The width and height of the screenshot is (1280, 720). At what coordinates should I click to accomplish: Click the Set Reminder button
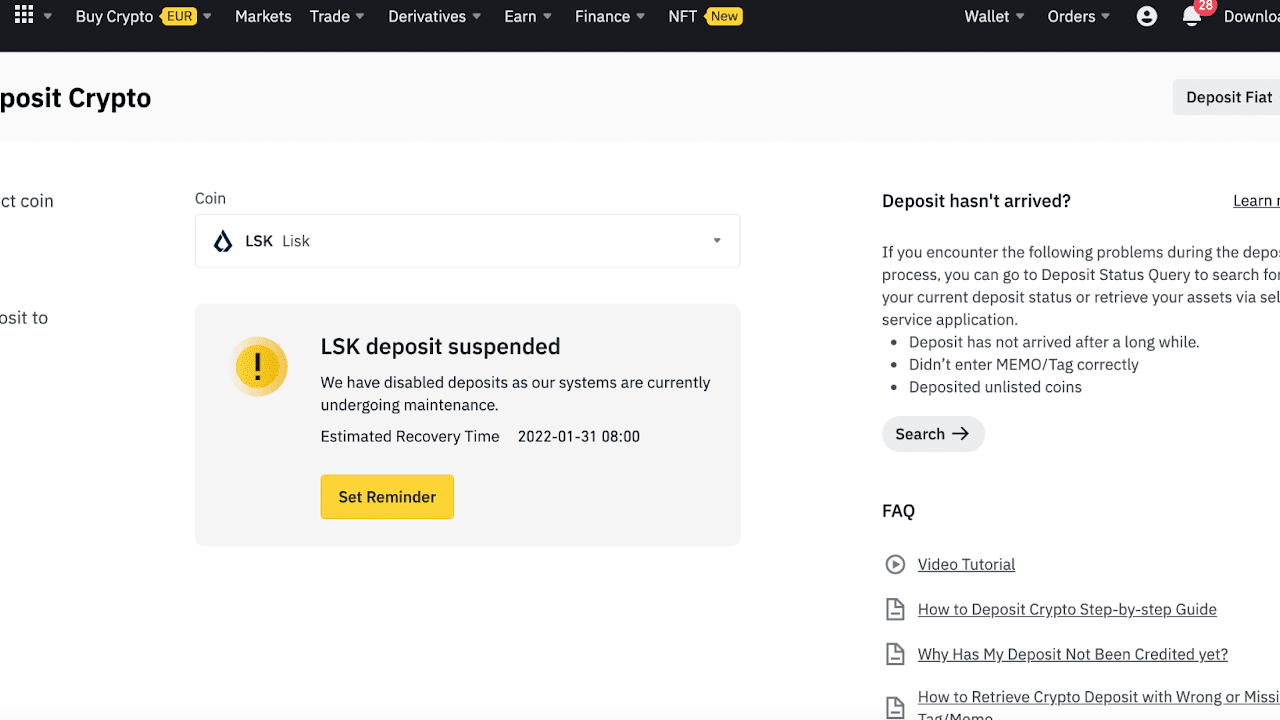[x=387, y=497]
